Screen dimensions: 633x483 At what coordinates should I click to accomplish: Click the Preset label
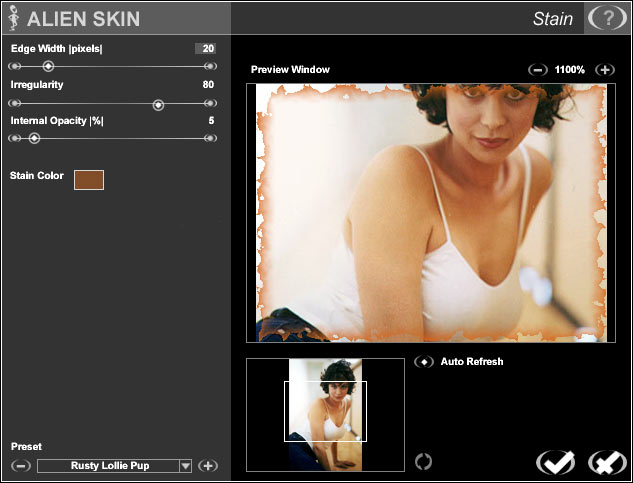(x=26, y=447)
